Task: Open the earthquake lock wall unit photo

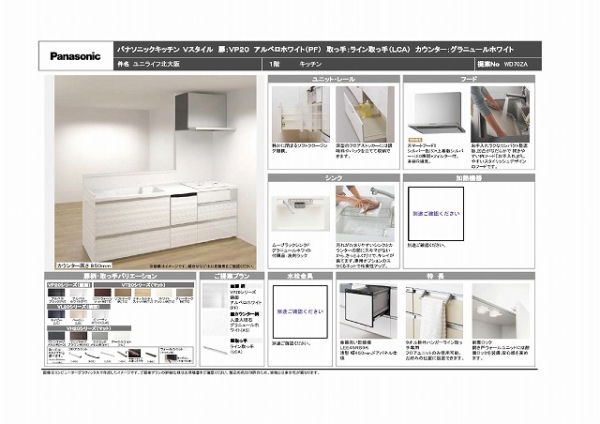Action: pyautogui.click(x=501, y=311)
